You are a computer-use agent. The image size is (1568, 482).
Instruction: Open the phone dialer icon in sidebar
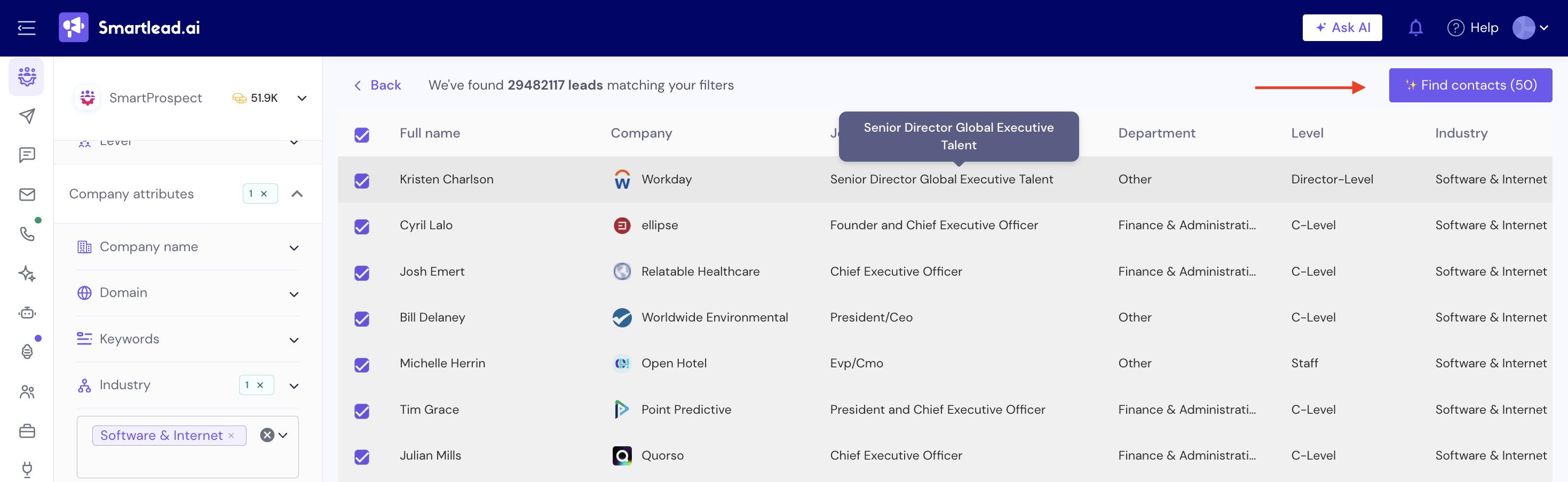pos(27,234)
